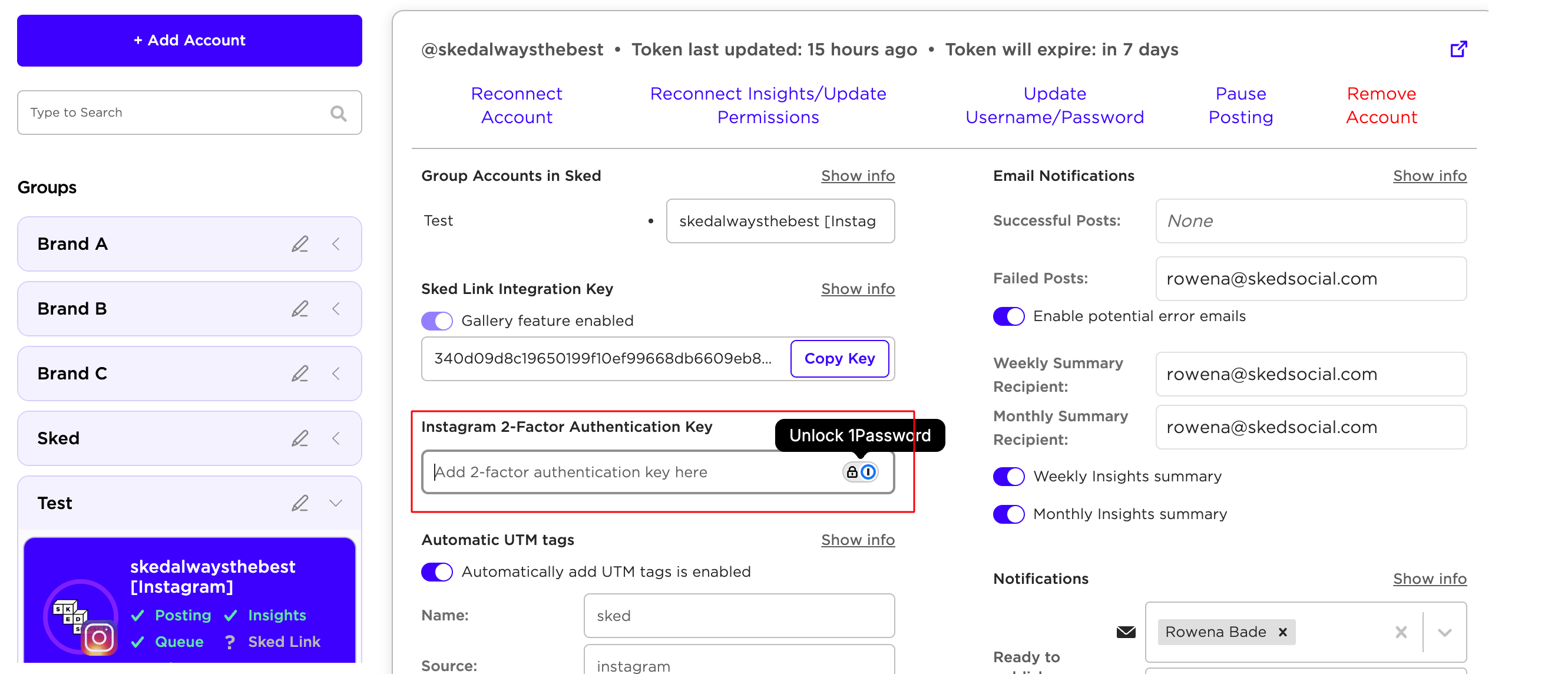This screenshot has width=1568, height=674.
Task: Select Pause Posting option
Action: 1240,105
